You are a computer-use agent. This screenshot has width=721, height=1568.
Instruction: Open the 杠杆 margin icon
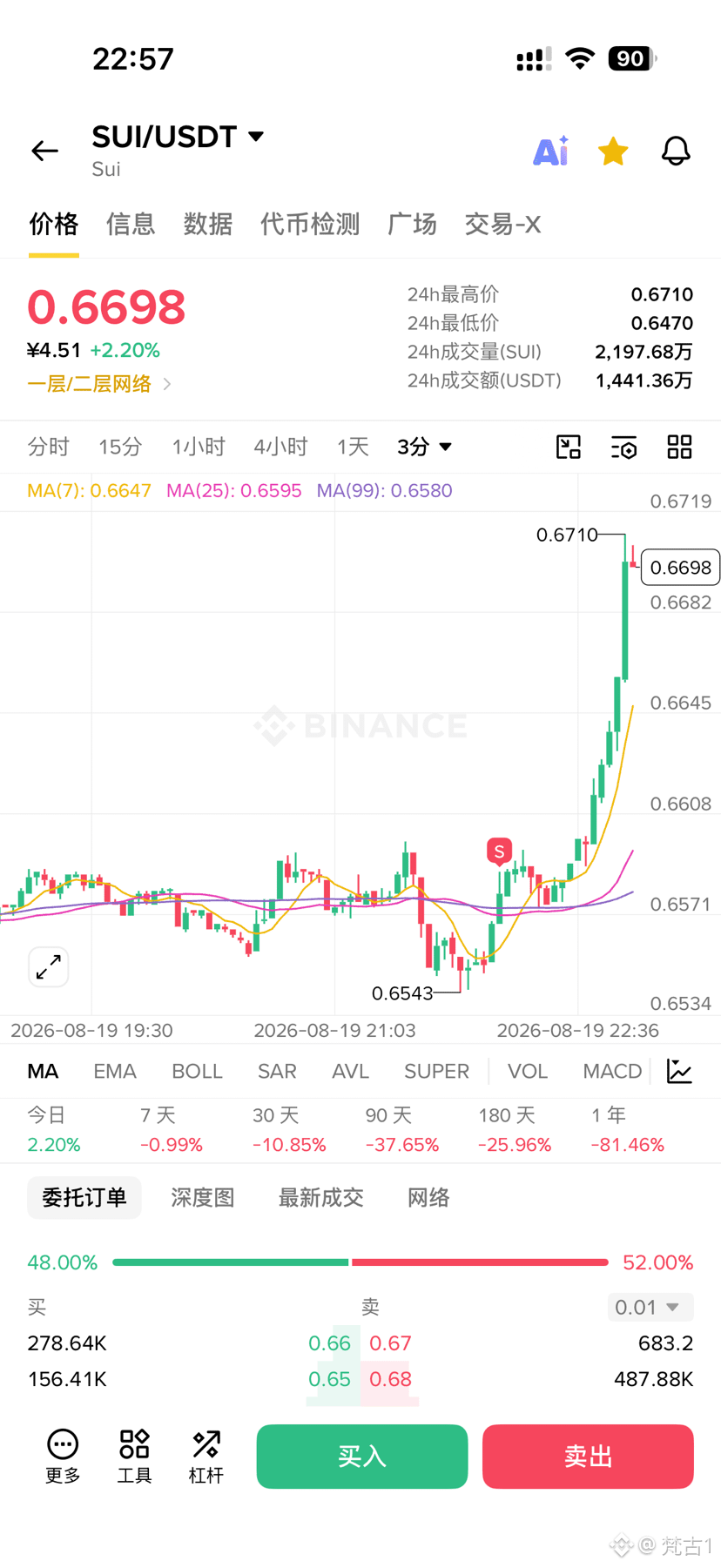point(206,1456)
